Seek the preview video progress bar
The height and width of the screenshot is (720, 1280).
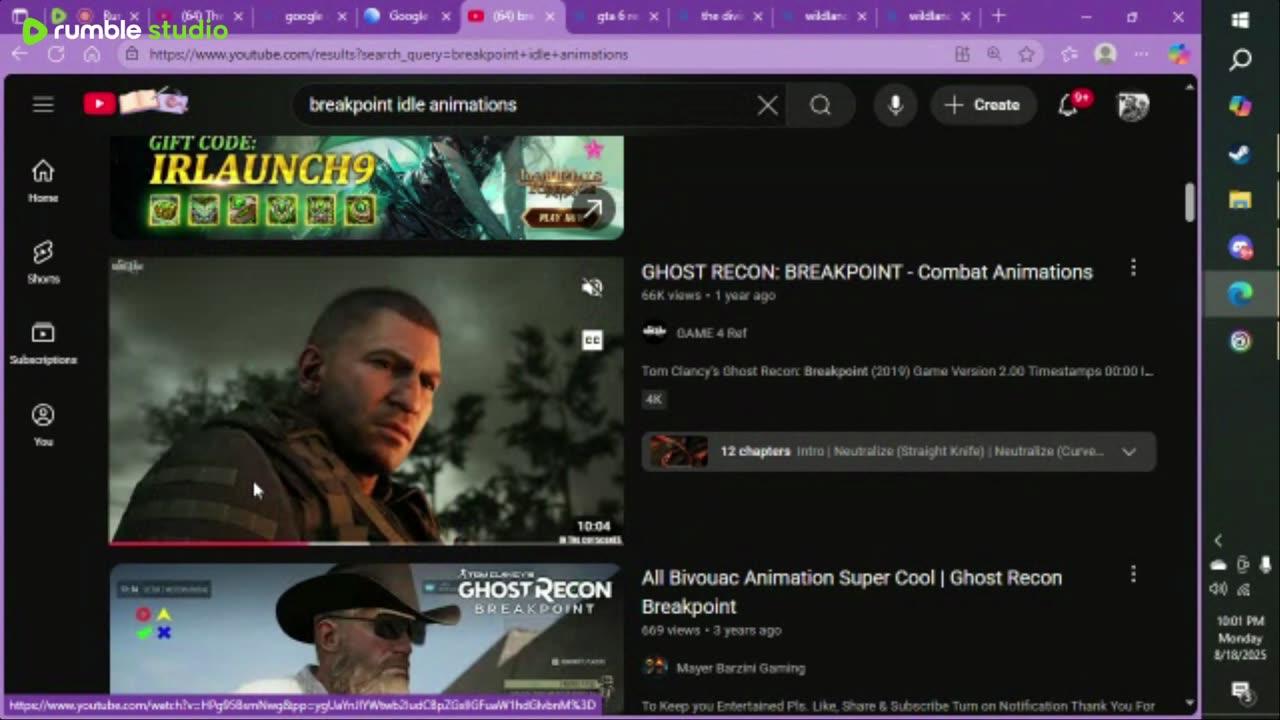[x=366, y=544]
